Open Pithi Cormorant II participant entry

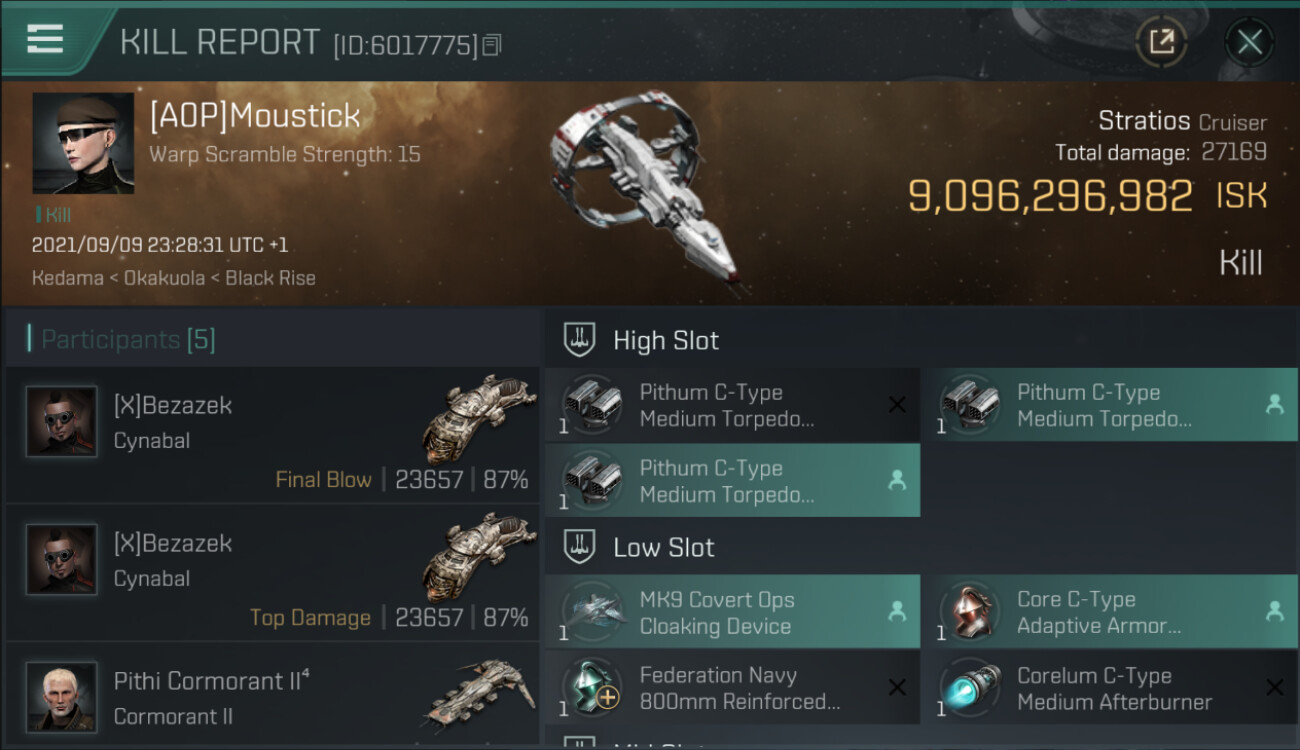tap(272, 697)
